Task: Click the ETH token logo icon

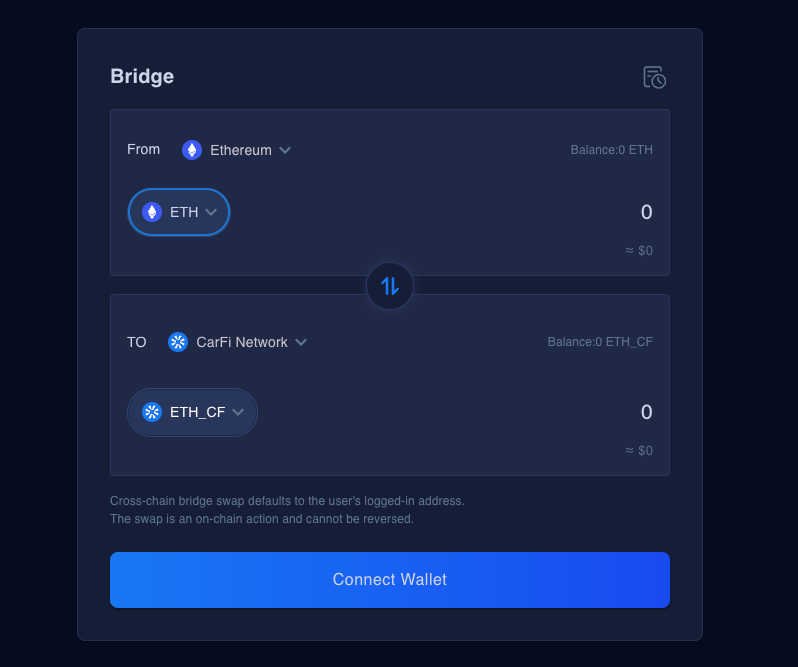Action: (x=152, y=212)
